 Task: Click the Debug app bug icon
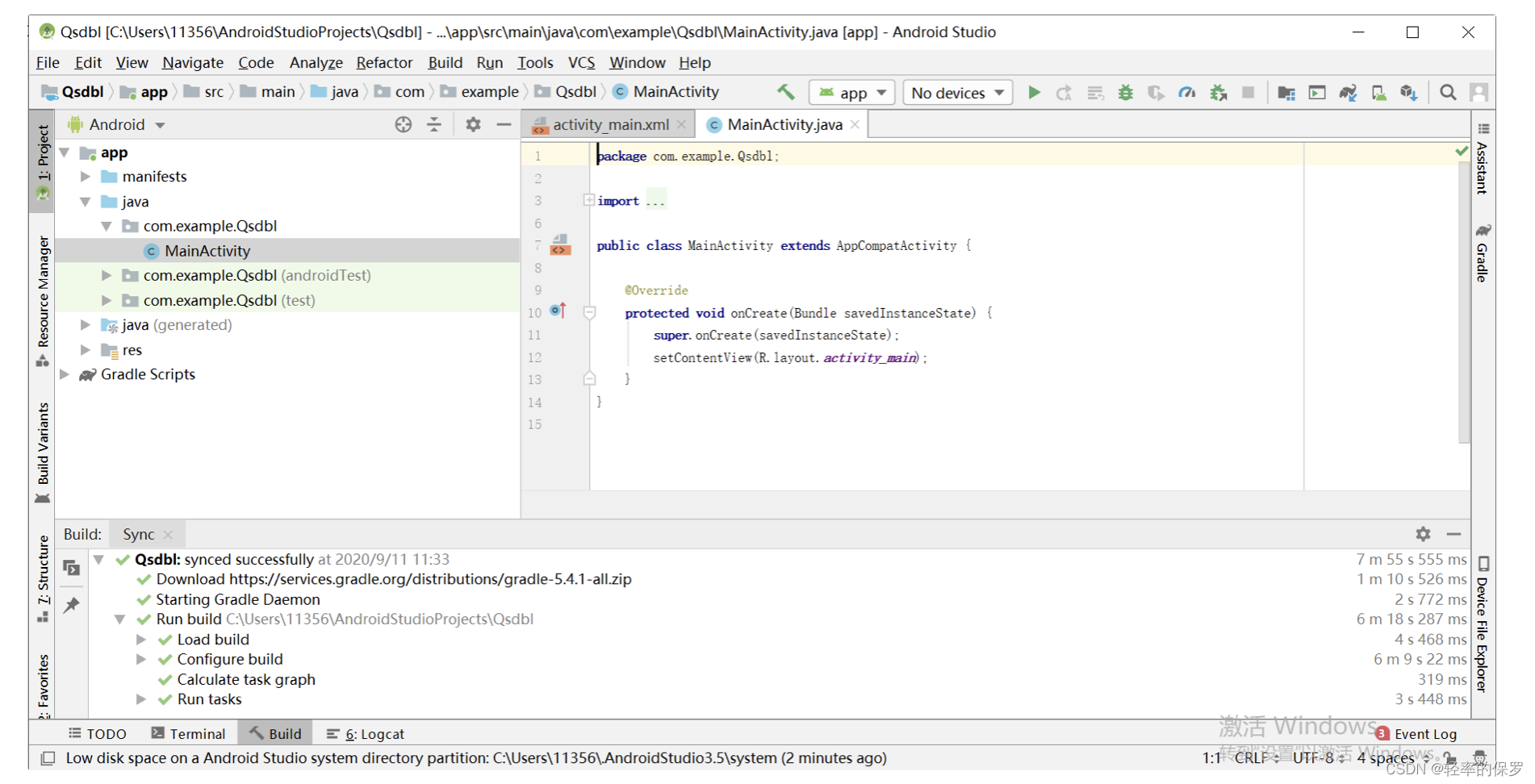[x=1125, y=92]
